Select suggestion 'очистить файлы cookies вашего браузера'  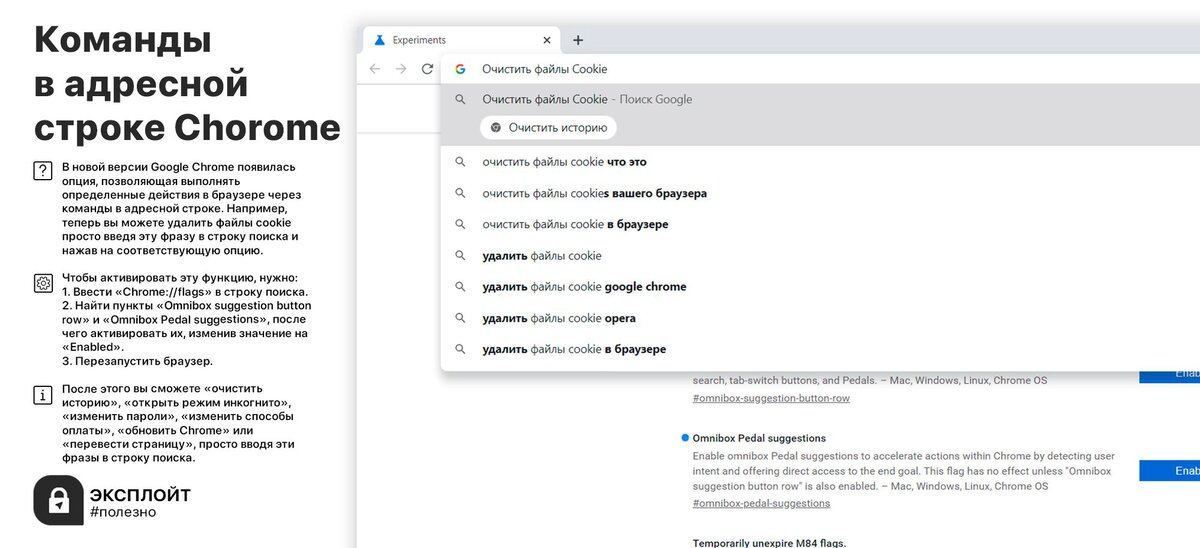pyautogui.click(x=820, y=193)
